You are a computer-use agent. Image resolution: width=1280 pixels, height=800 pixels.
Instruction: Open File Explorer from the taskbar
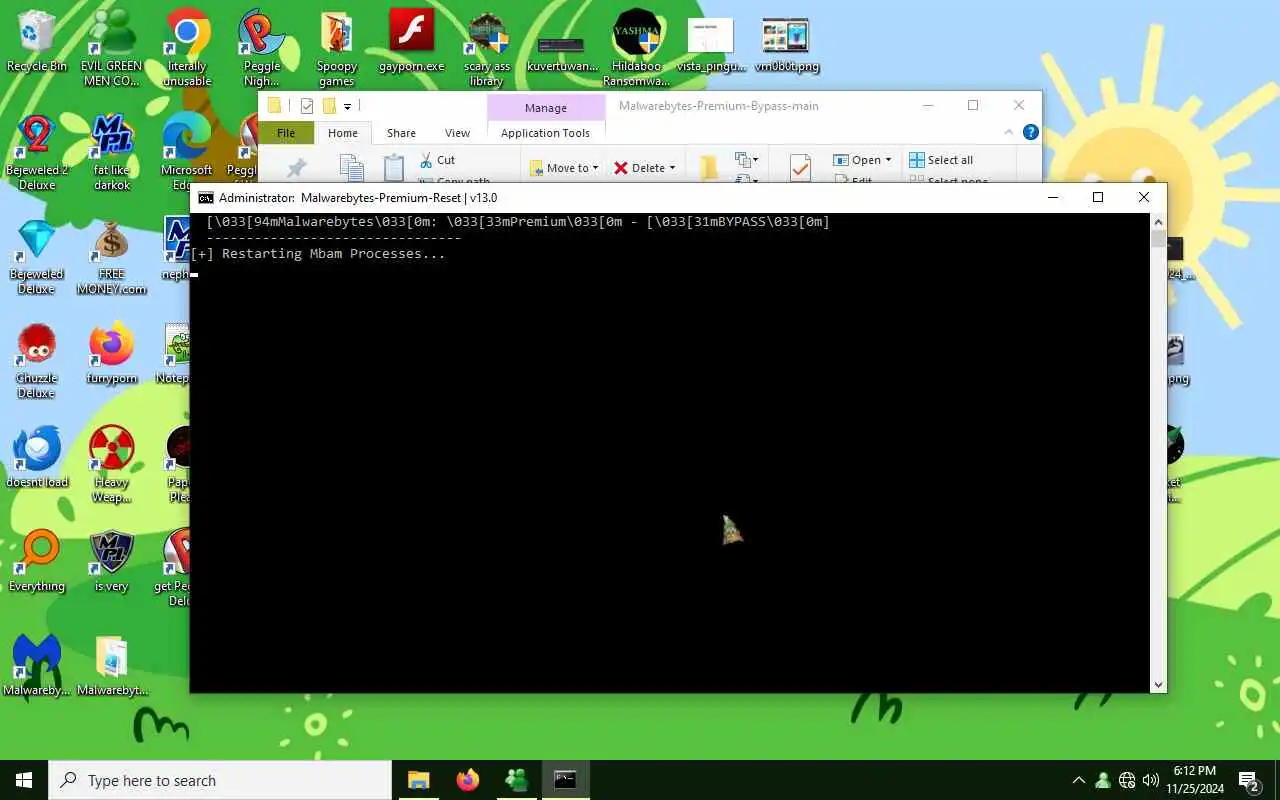point(418,780)
